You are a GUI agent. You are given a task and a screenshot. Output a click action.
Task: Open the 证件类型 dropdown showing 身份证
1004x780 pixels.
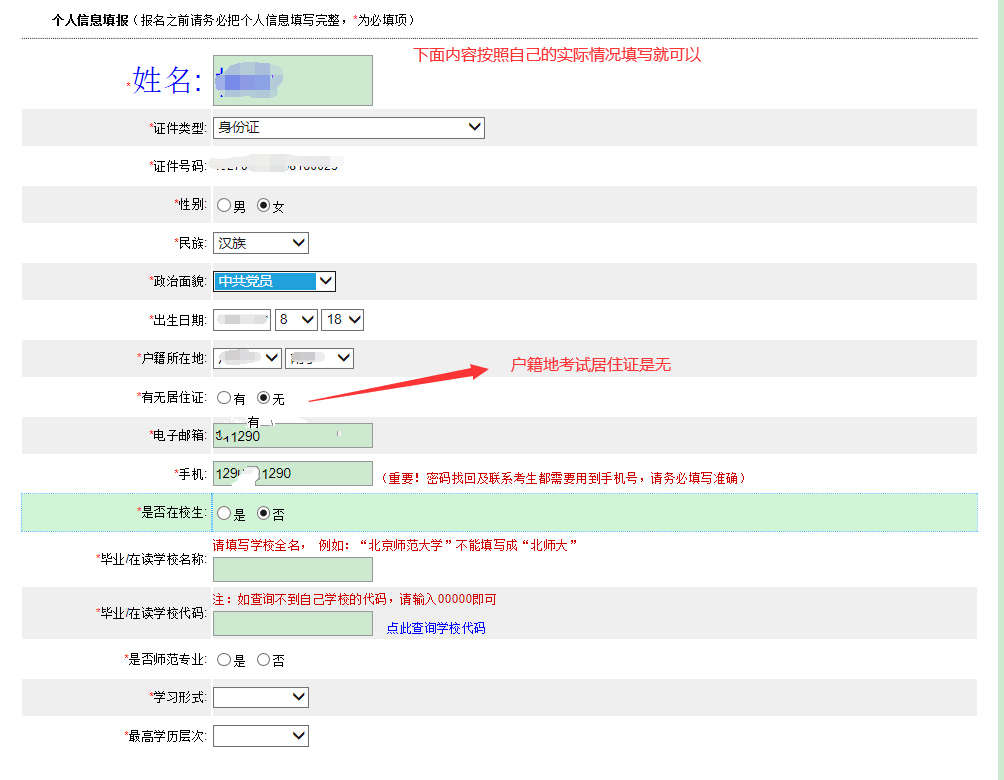tap(348, 127)
